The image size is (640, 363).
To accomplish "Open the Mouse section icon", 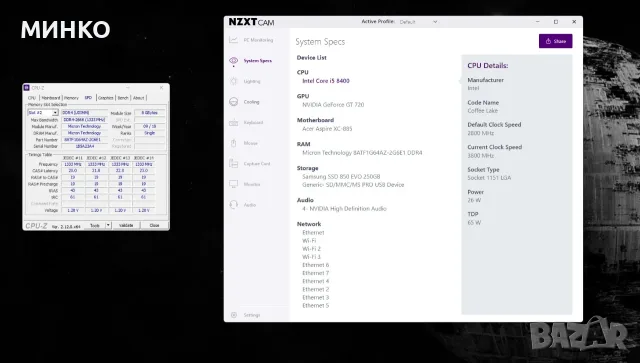I will click(233, 143).
